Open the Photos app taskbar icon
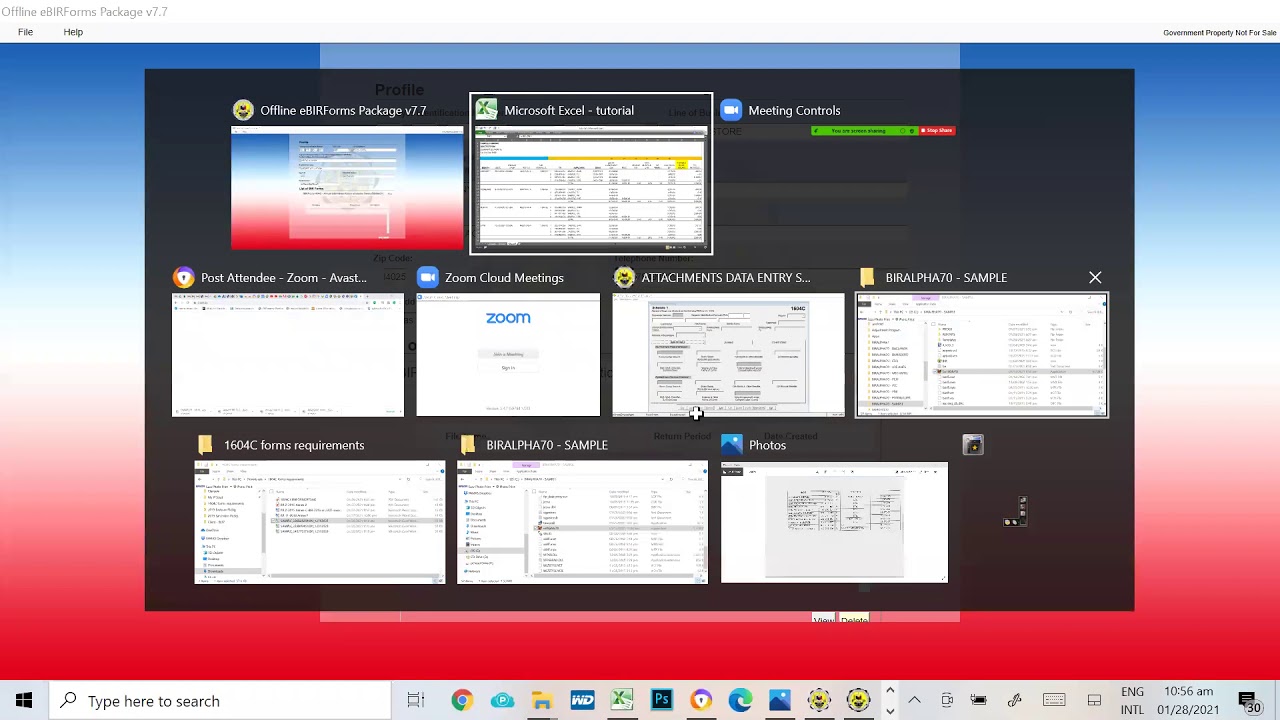The height and width of the screenshot is (720, 1280). coord(780,701)
